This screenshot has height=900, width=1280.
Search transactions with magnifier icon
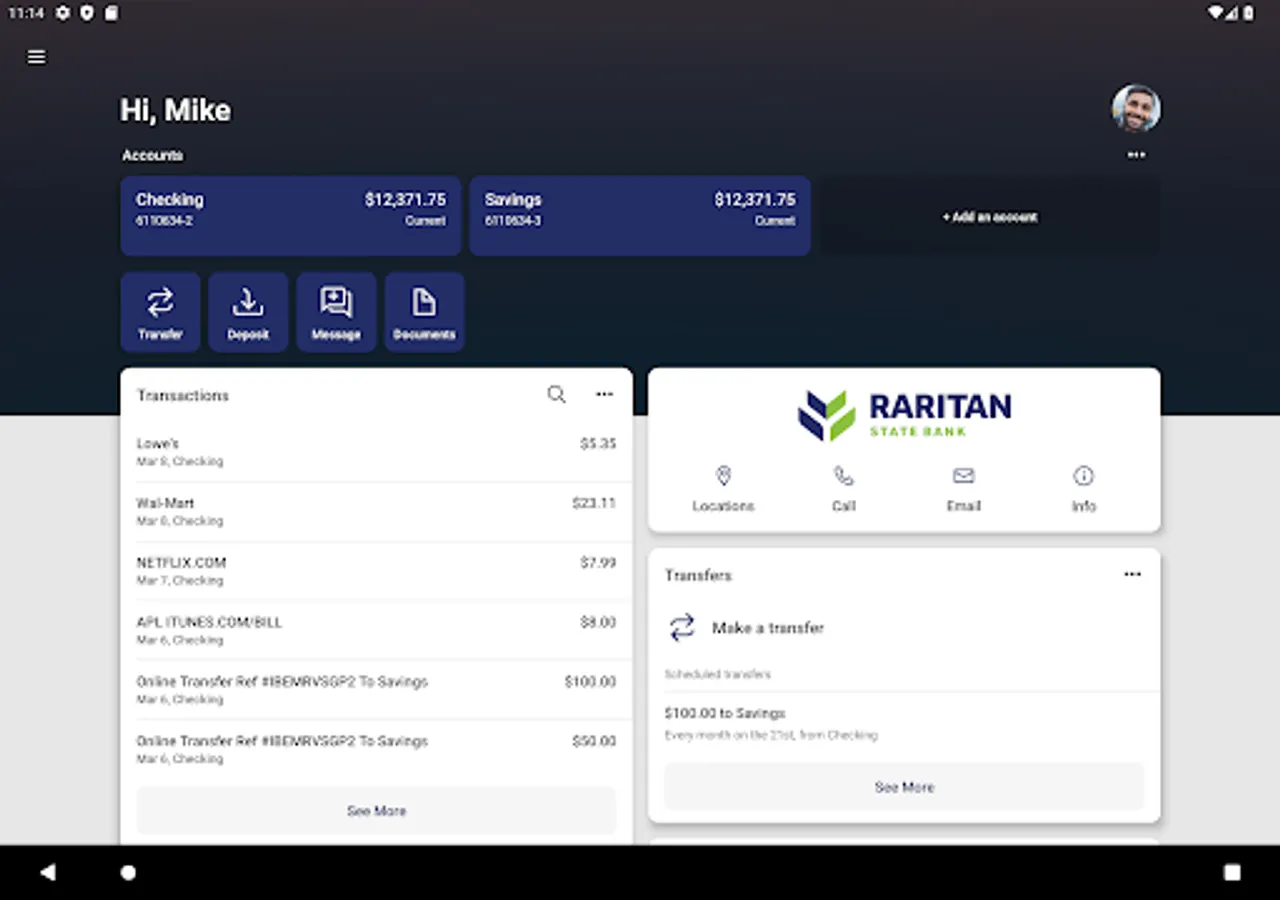click(x=557, y=395)
